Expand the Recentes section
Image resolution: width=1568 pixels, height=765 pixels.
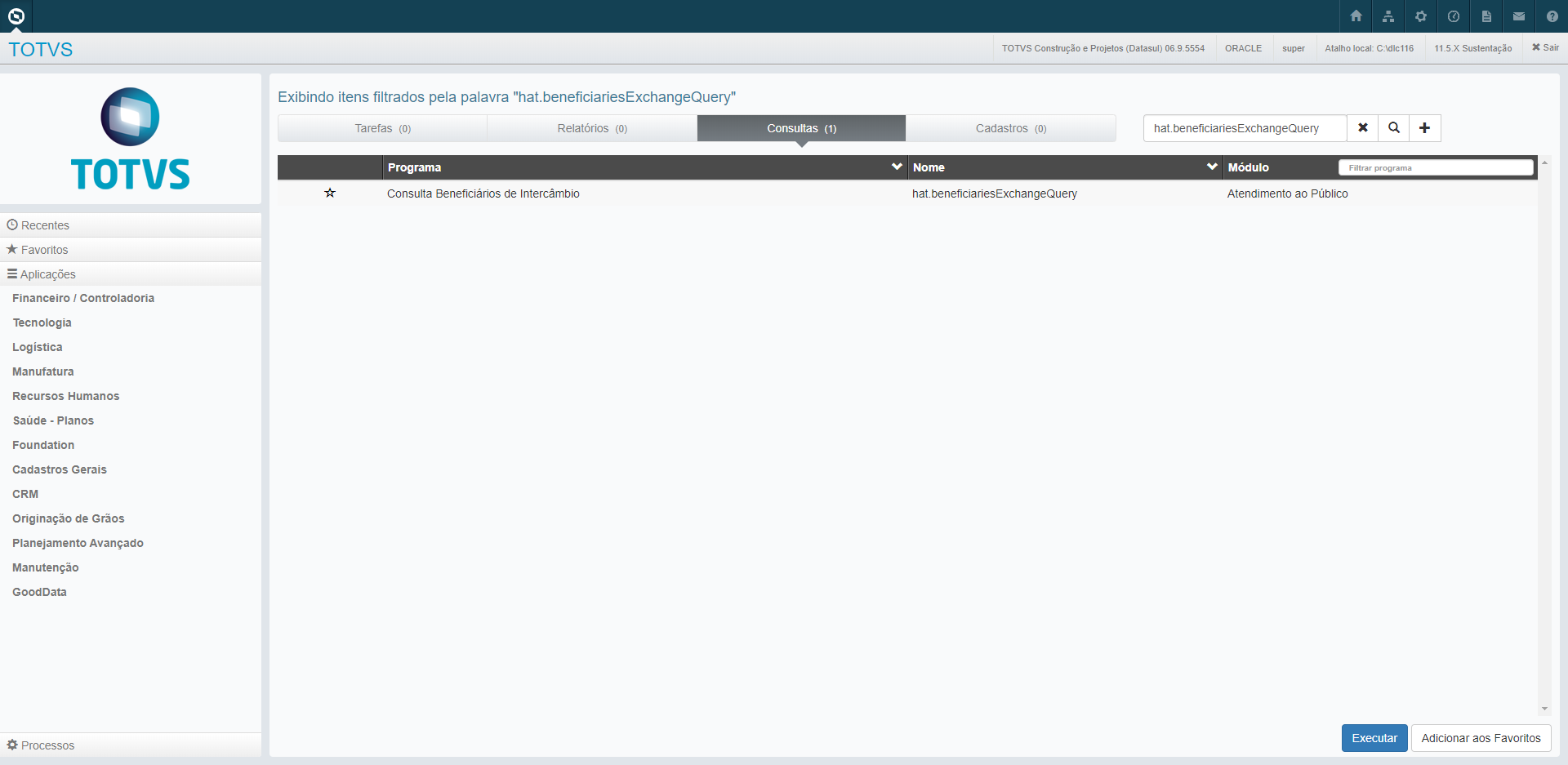[131, 225]
